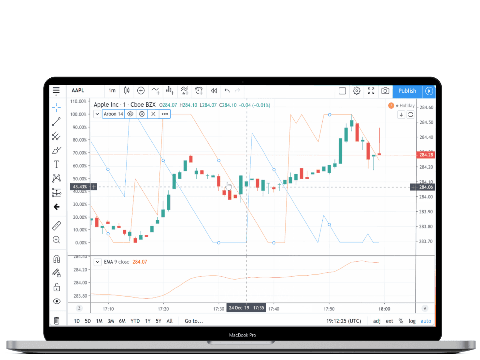
Task: Click the play icon beside Publish
Action: 429,91
